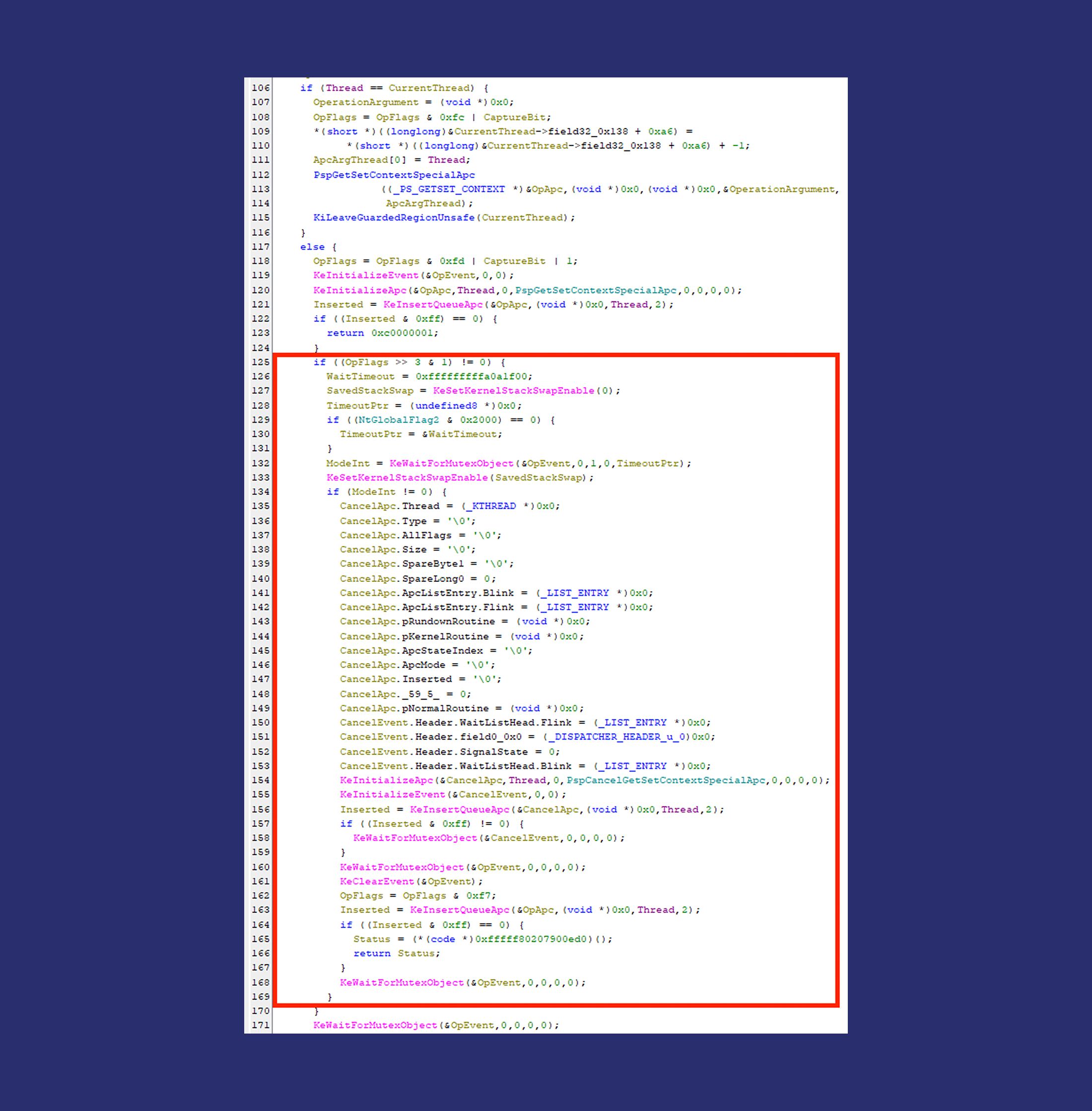
Task: Click line number 106 in the gutter
Action: (x=260, y=88)
